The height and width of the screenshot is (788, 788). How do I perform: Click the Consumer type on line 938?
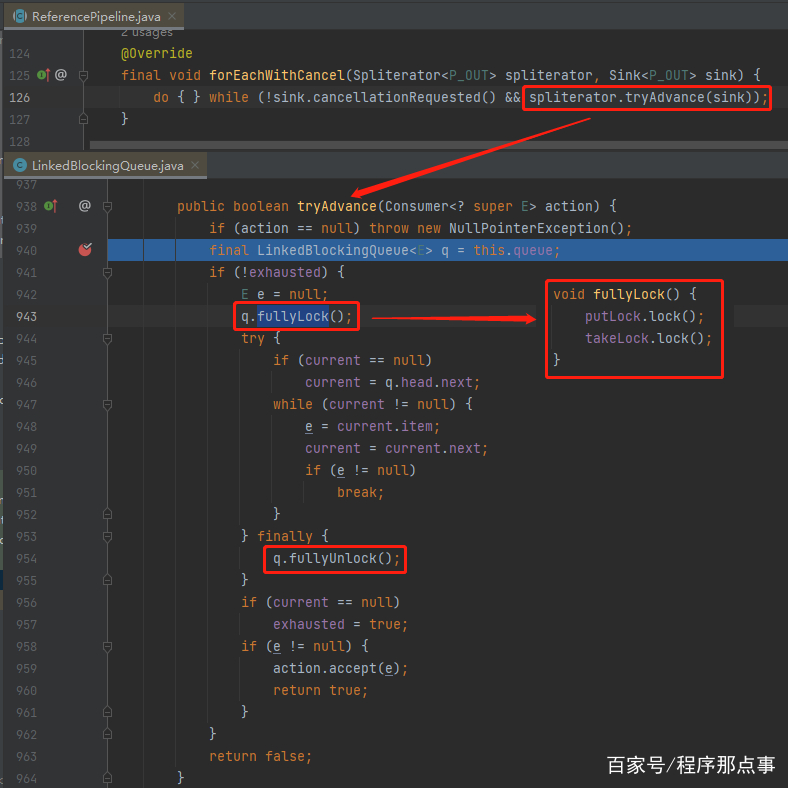417,206
